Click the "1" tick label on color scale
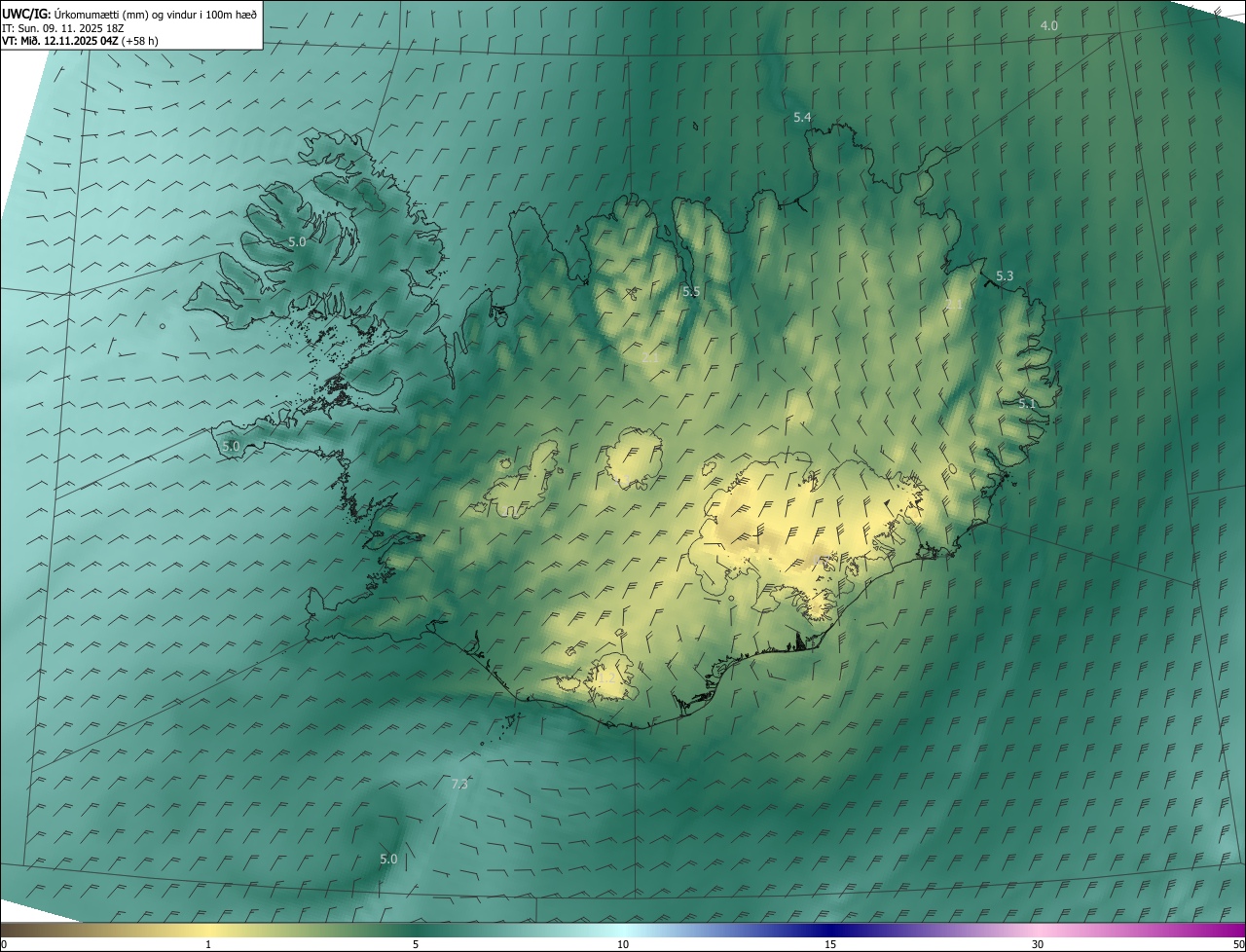The width and height of the screenshot is (1246, 952). [x=208, y=945]
